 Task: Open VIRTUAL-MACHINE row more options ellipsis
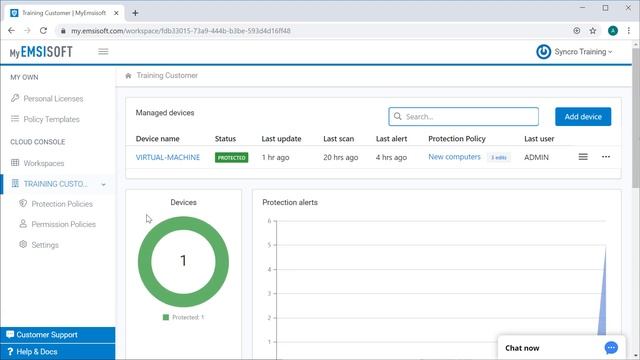(606, 157)
